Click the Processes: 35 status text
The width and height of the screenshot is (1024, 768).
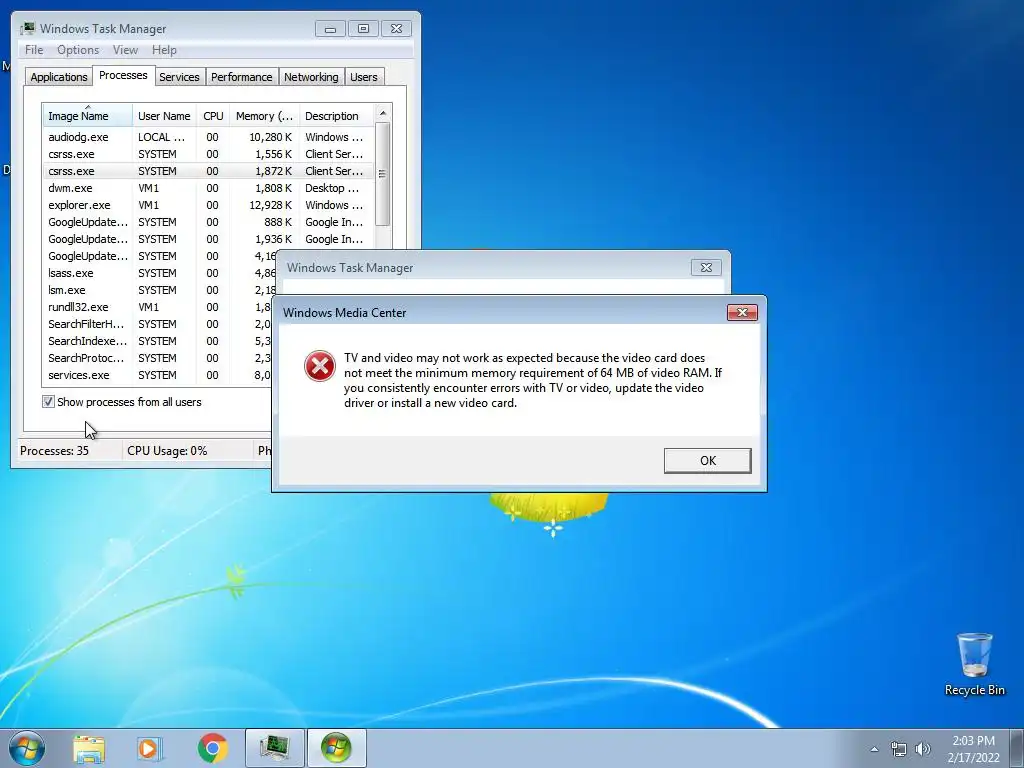coord(54,451)
